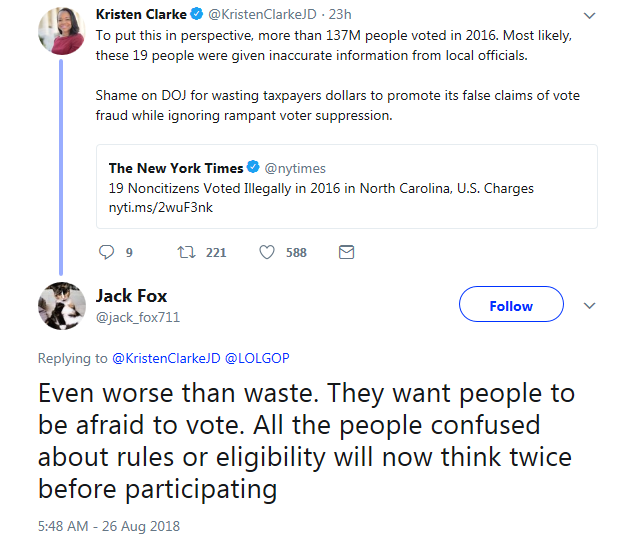Open Kristen Clarke's profile picture
The height and width of the screenshot is (534, 626).
point(61,31)
